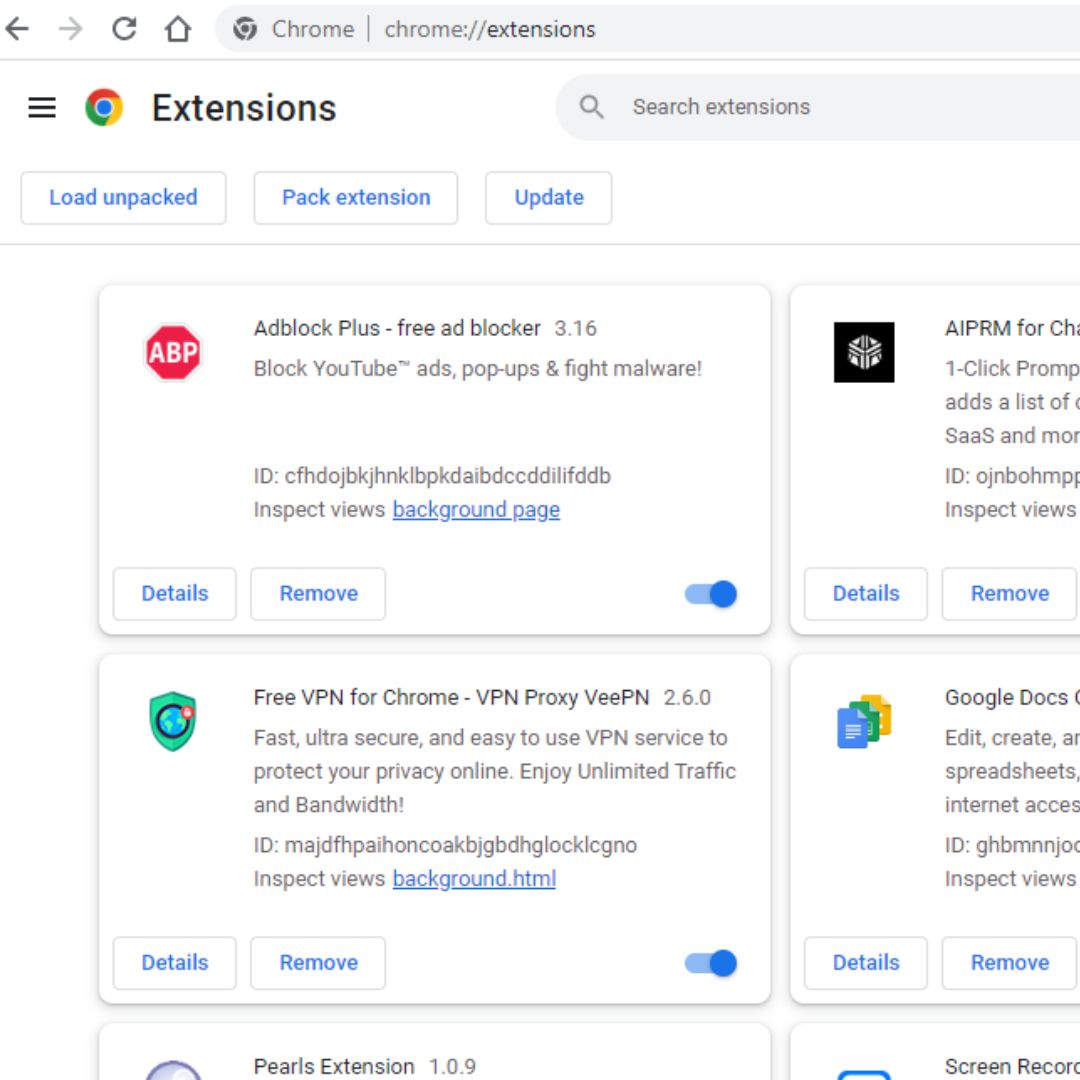This screenshot has width=1080, height=1080.
Task: Click Pack extension button
Action: click(356, 198)
